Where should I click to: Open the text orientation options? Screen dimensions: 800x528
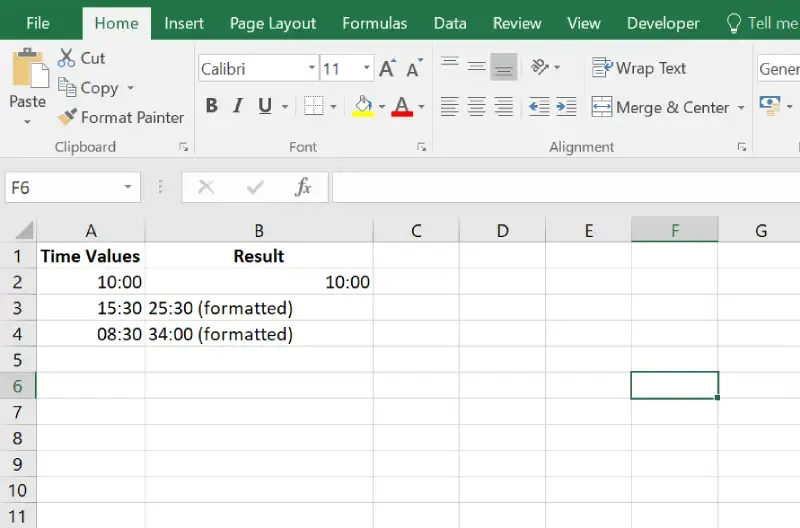point(545,67)
